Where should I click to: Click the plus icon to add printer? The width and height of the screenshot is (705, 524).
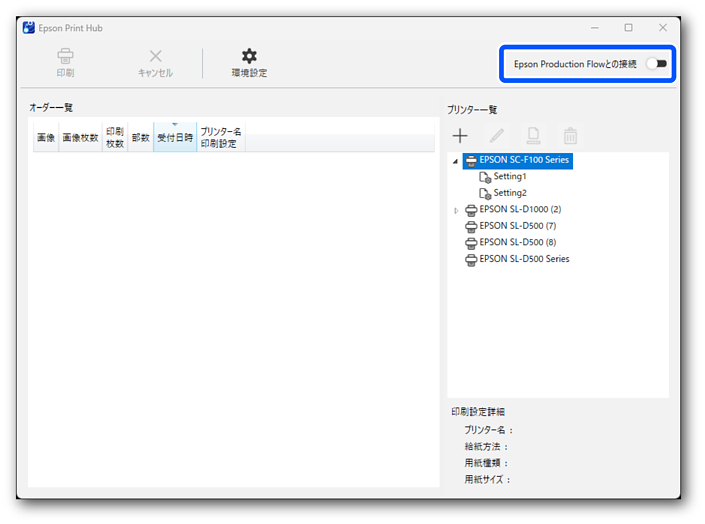(460, 136)
